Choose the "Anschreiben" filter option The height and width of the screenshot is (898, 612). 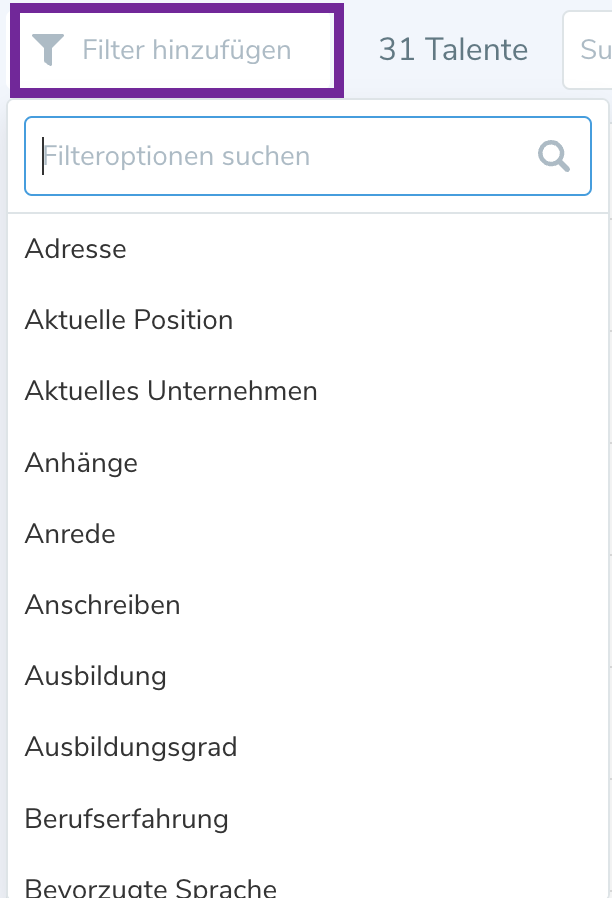102,605
